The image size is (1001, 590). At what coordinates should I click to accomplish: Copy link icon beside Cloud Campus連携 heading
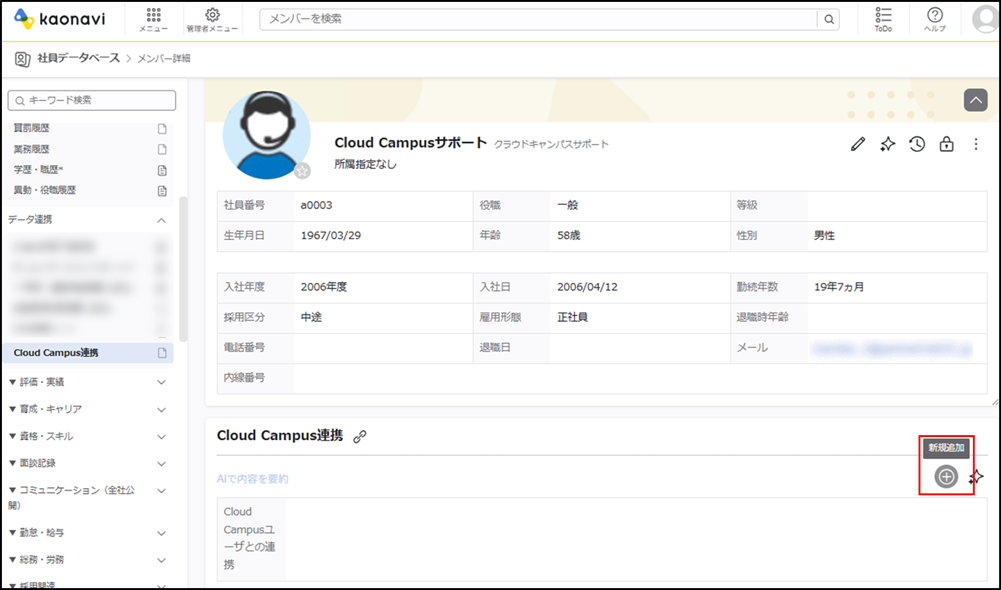pyautogui.click(x=360, y=436)
